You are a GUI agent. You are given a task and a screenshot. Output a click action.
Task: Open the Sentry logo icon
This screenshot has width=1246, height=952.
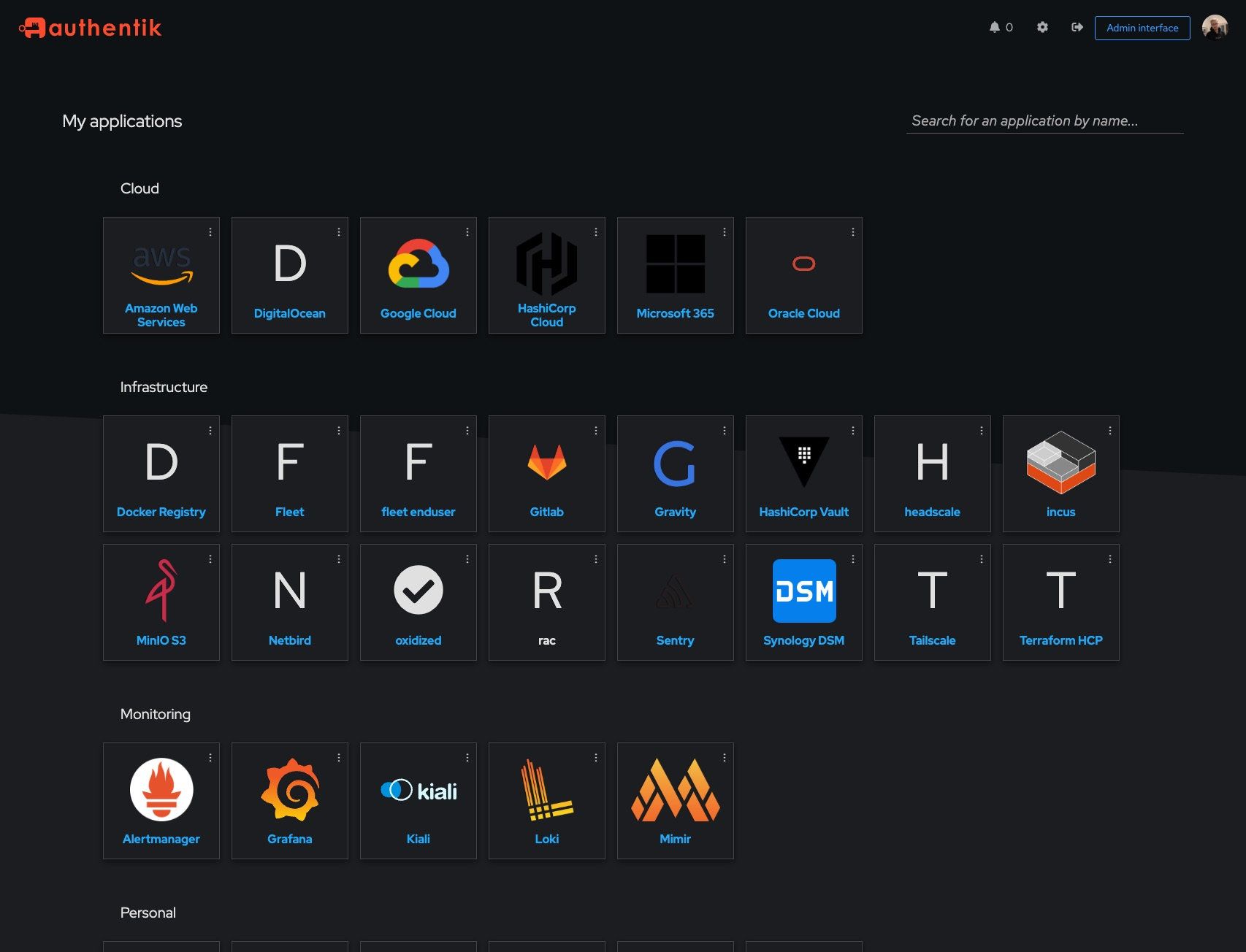click(x=676, y=591)
